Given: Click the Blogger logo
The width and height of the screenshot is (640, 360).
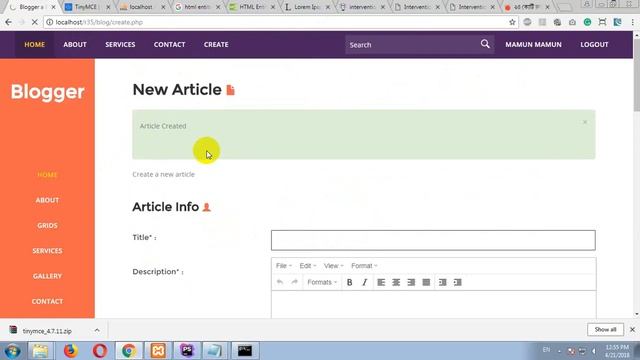Looking at the screenshot, I should (x=47, y=92).
